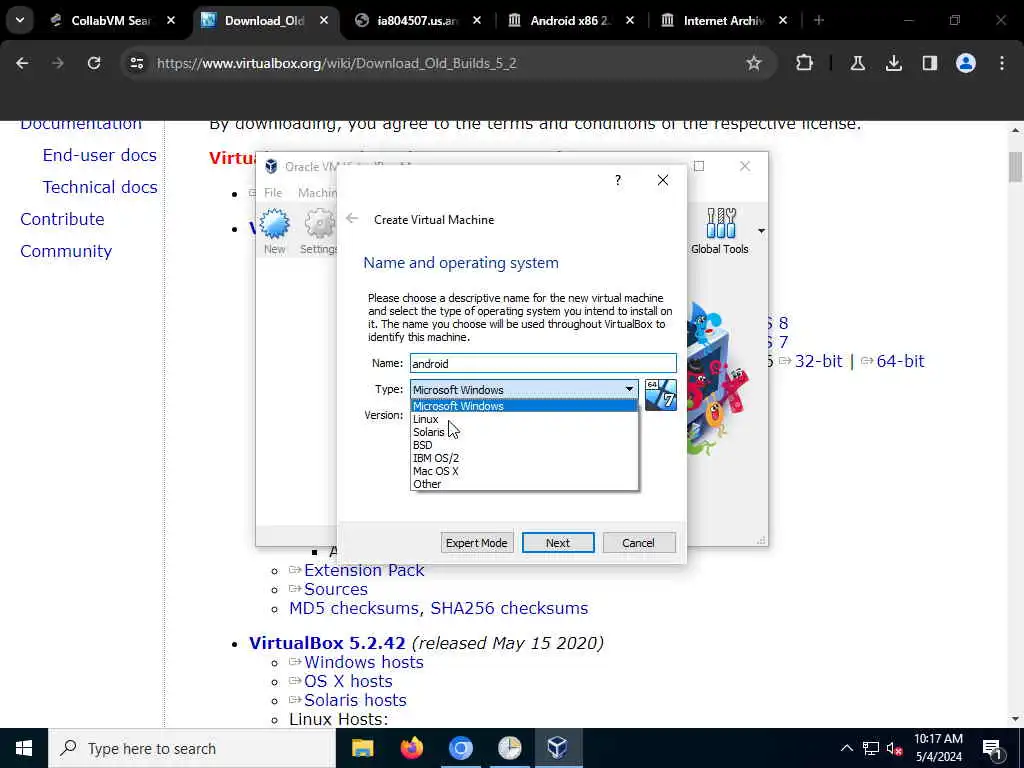
Task: Choose IBM OS/2 from the Type list
Action: 523,458
